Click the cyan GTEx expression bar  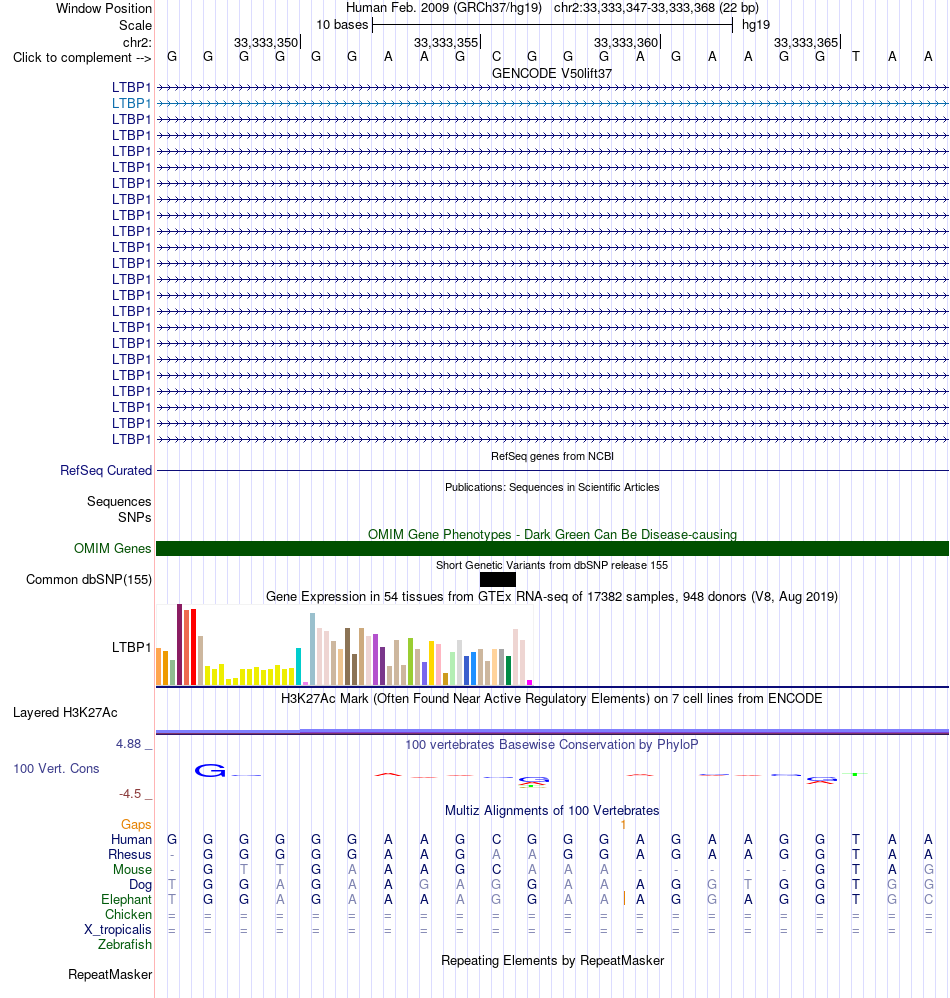[x=298, y=666]
